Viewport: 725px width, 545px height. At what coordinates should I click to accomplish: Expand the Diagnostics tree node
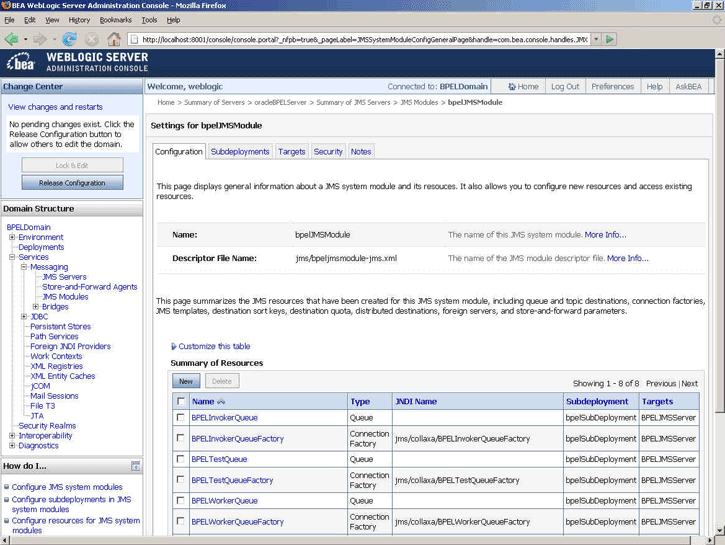(x=12, y=446)
